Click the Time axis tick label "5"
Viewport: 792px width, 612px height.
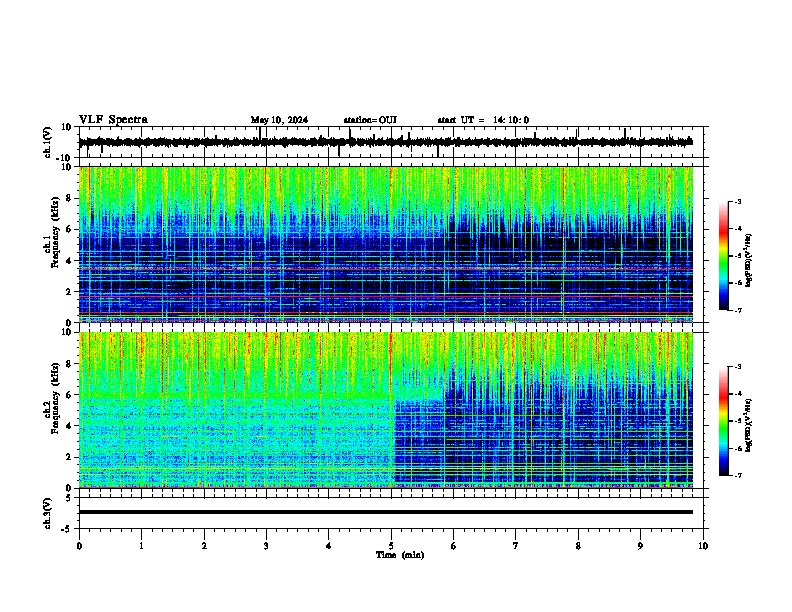[x=391, y=546]
